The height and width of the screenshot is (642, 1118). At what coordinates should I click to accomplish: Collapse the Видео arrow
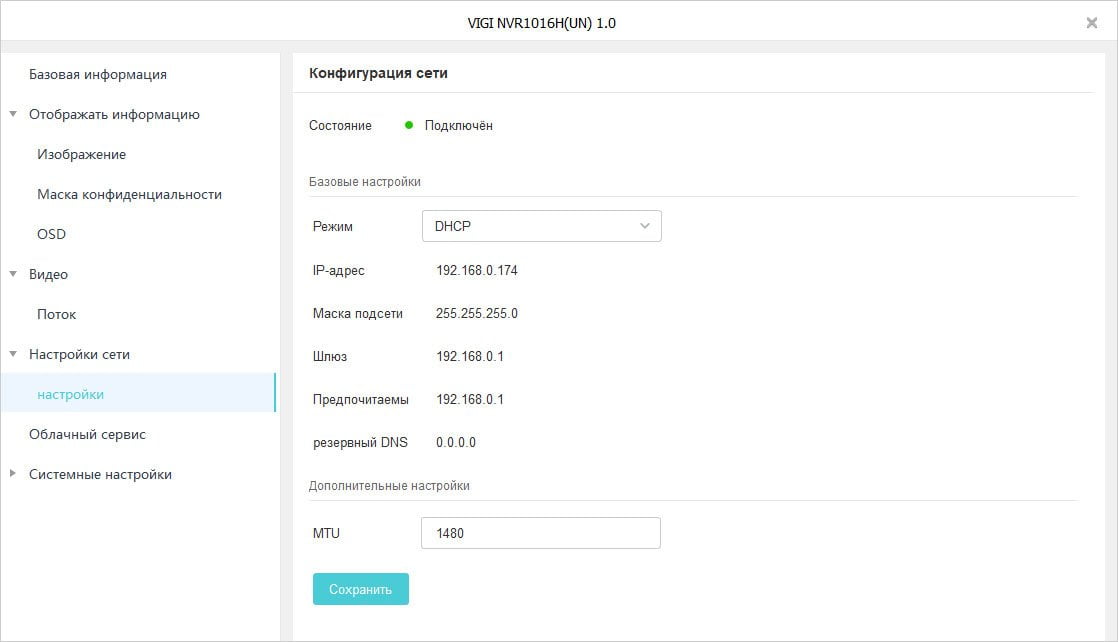(x=13, y=274)
